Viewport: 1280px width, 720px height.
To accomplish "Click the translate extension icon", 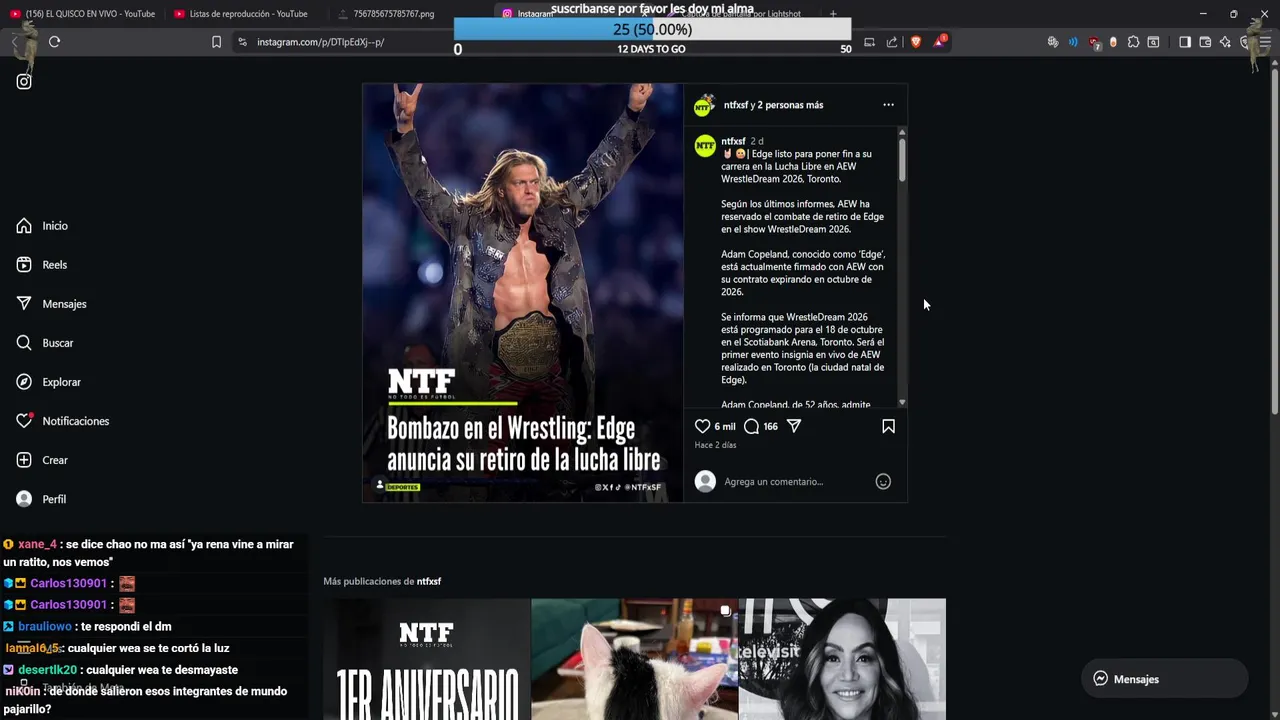I will tap(1053, 42).
